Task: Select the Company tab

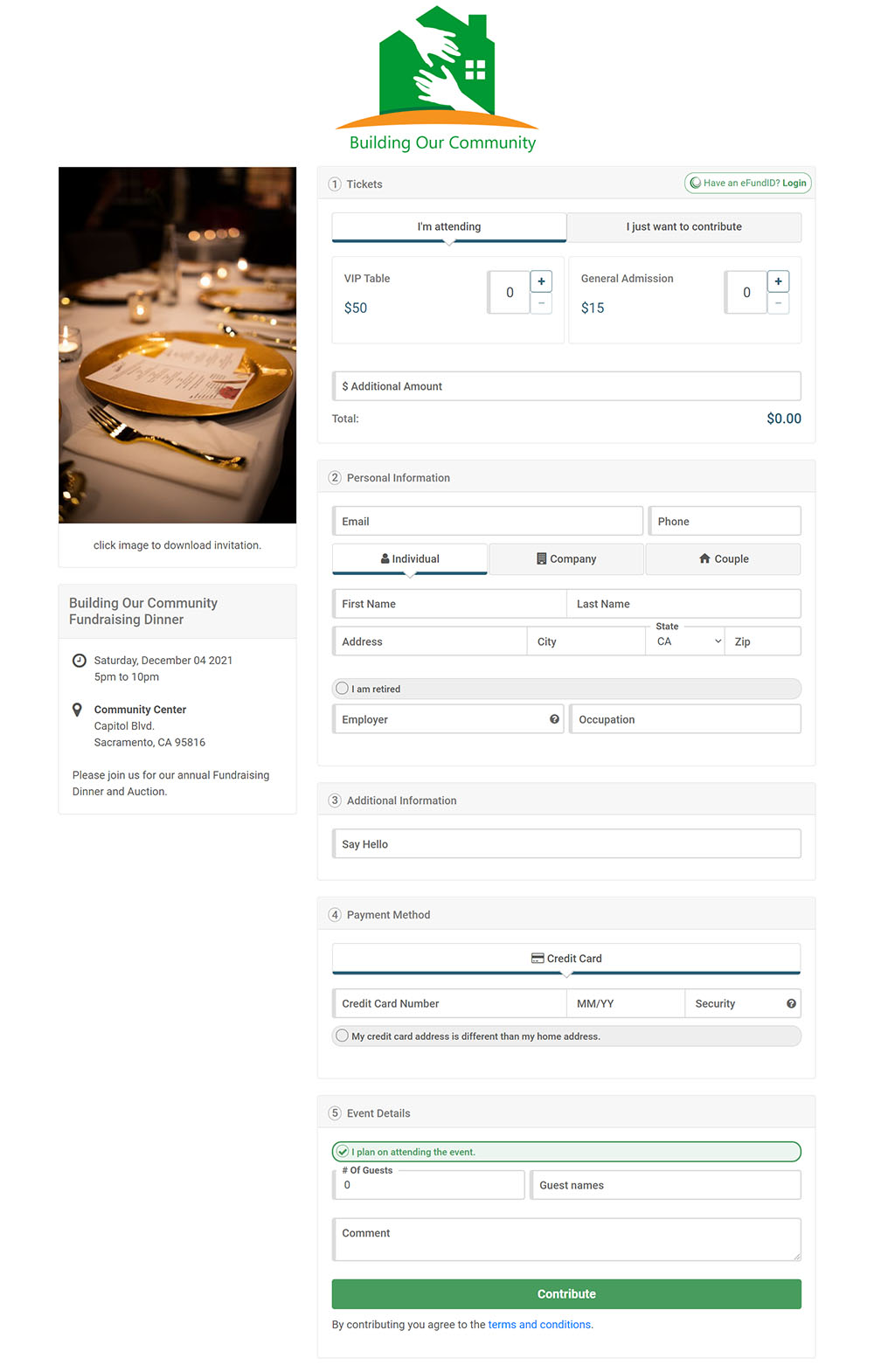Action: point(566,559)
